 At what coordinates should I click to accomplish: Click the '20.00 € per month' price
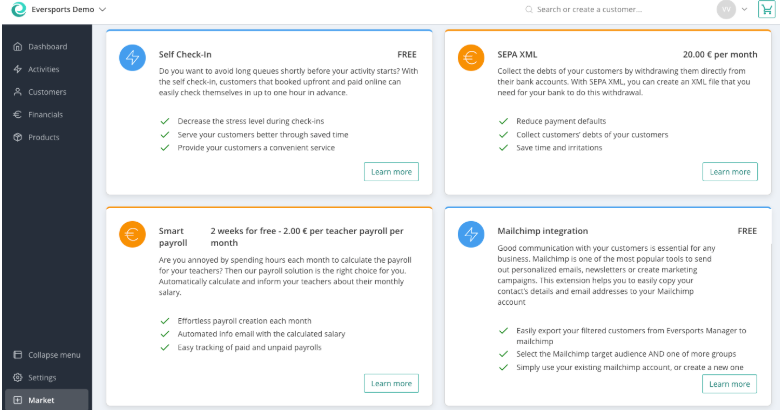tap(720, 55)
